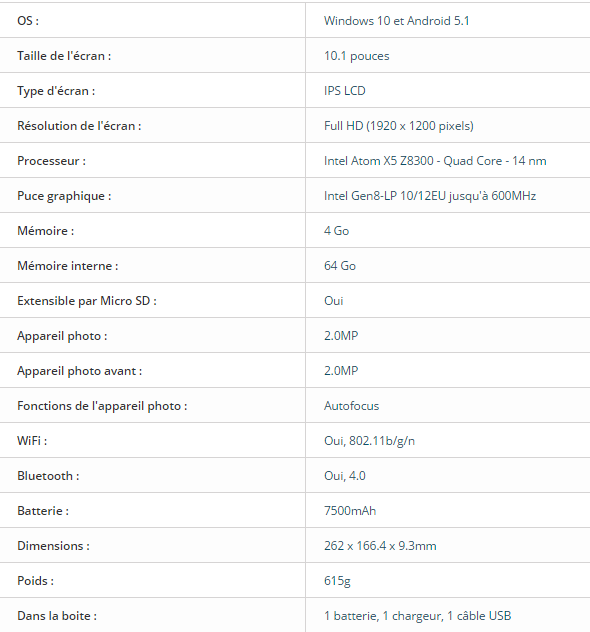Click the Autofocus camera function value
Viewport: 590px width, 632px height.
pos(351,406)
